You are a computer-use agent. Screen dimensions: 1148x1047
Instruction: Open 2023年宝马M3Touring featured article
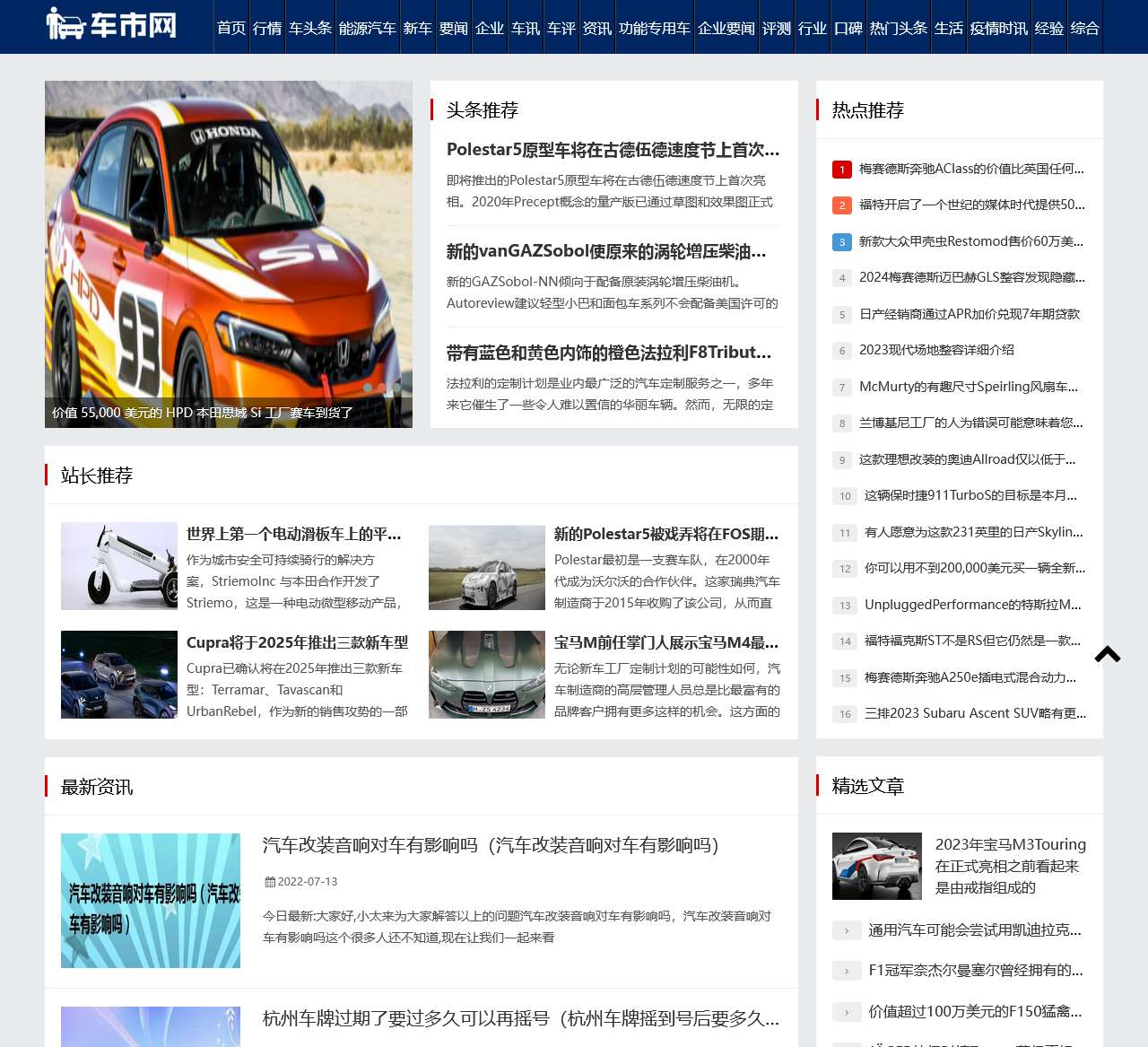[x=1011, y=866]
